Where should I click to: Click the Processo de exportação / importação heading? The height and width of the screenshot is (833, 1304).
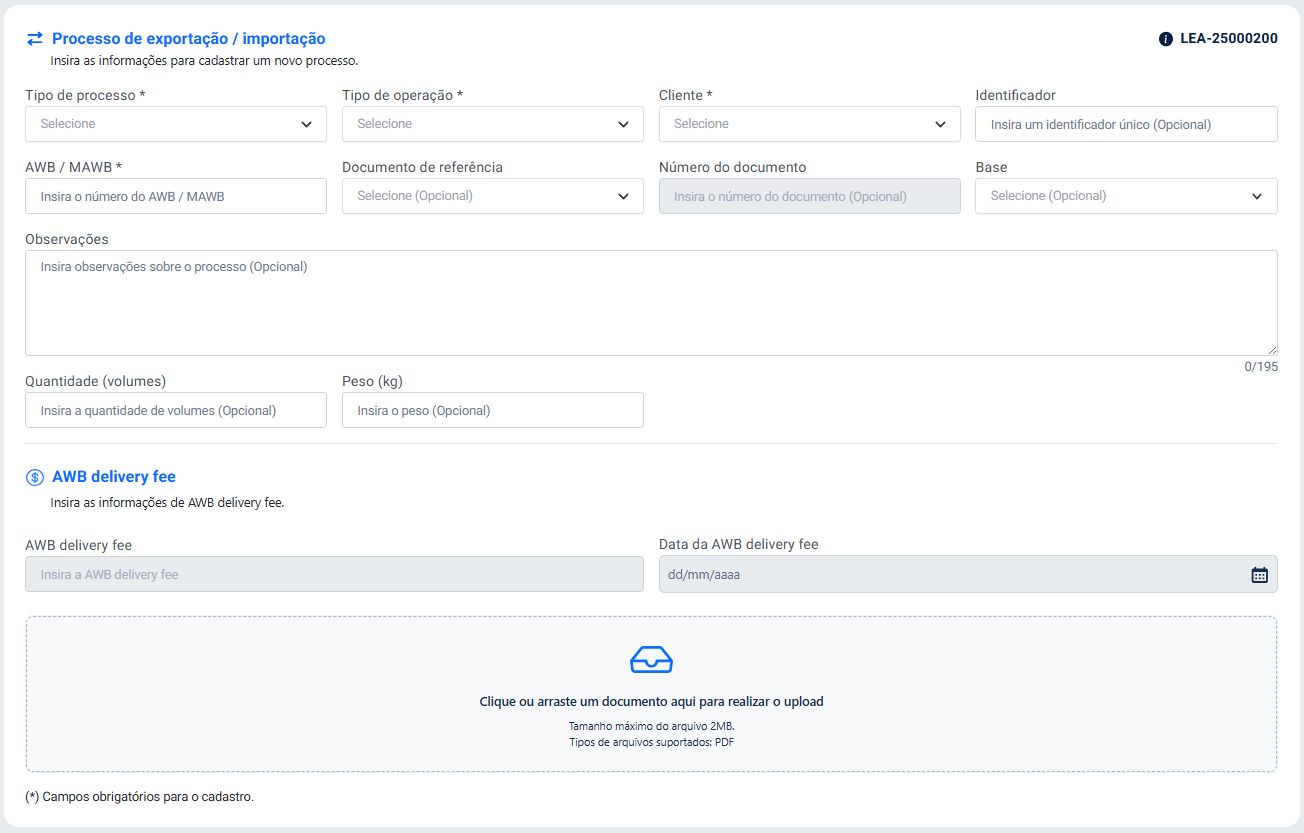click(x=189, y=39)
